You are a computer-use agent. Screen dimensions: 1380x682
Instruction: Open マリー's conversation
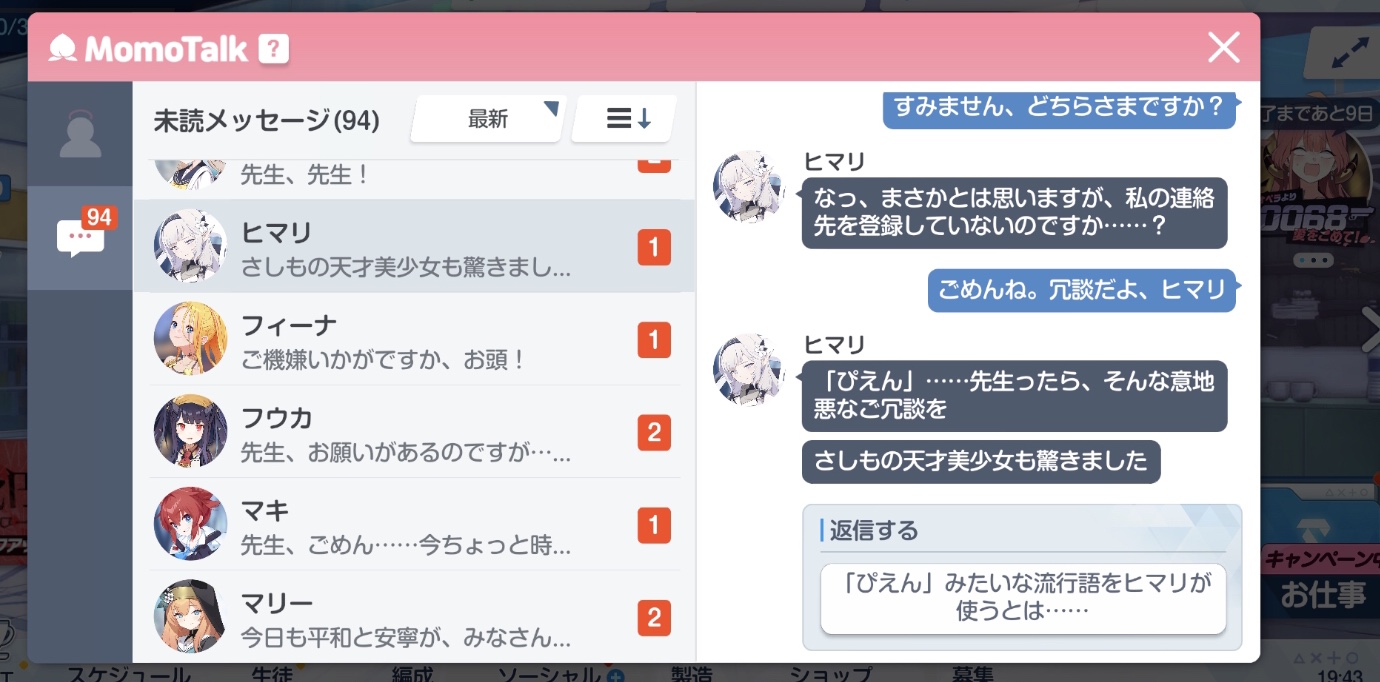[x=413, y=616]
